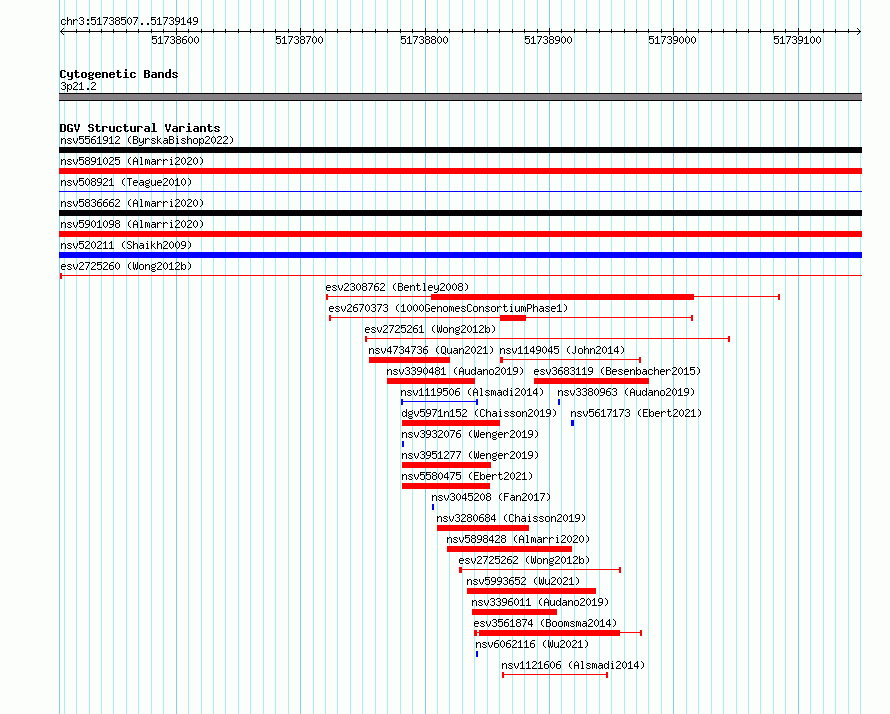Click the 3p21.2 band label
The width and height of the screenshot is (890, 714).
(x=78, y=87)
